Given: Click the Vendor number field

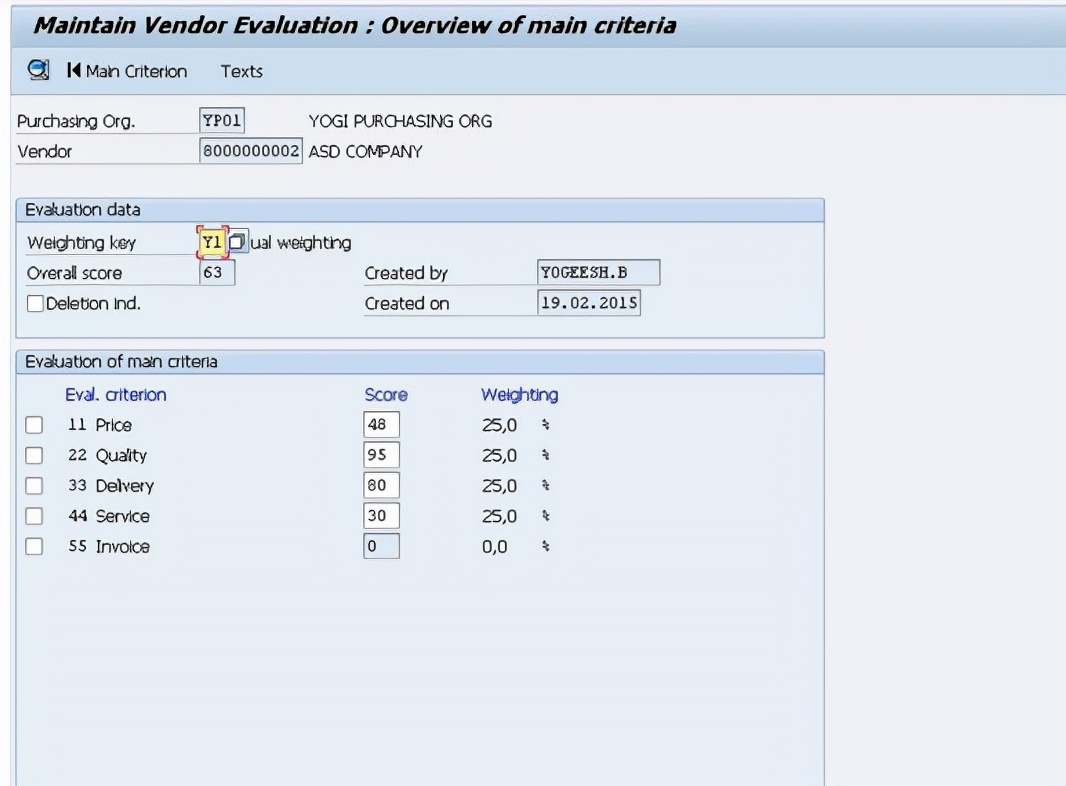Looking at the screenshot, I should [x=250, y=151].
